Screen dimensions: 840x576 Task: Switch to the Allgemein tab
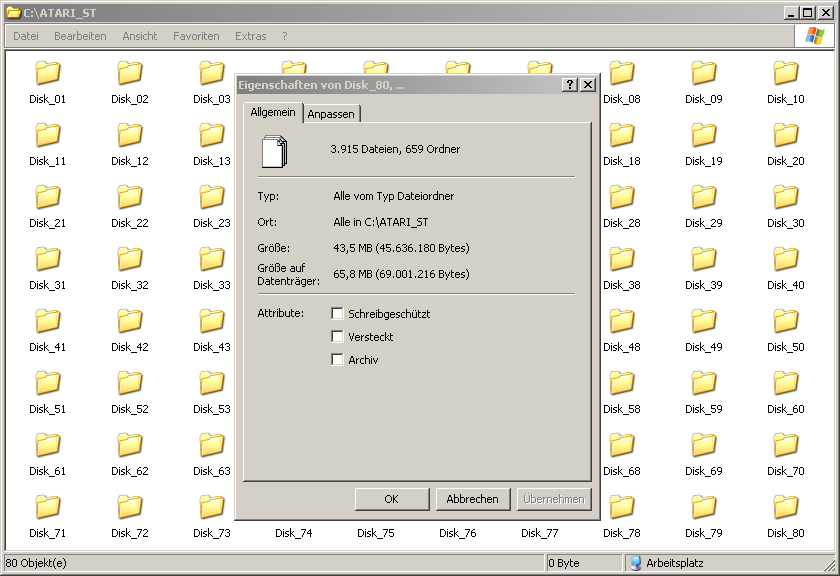(273, 112)
